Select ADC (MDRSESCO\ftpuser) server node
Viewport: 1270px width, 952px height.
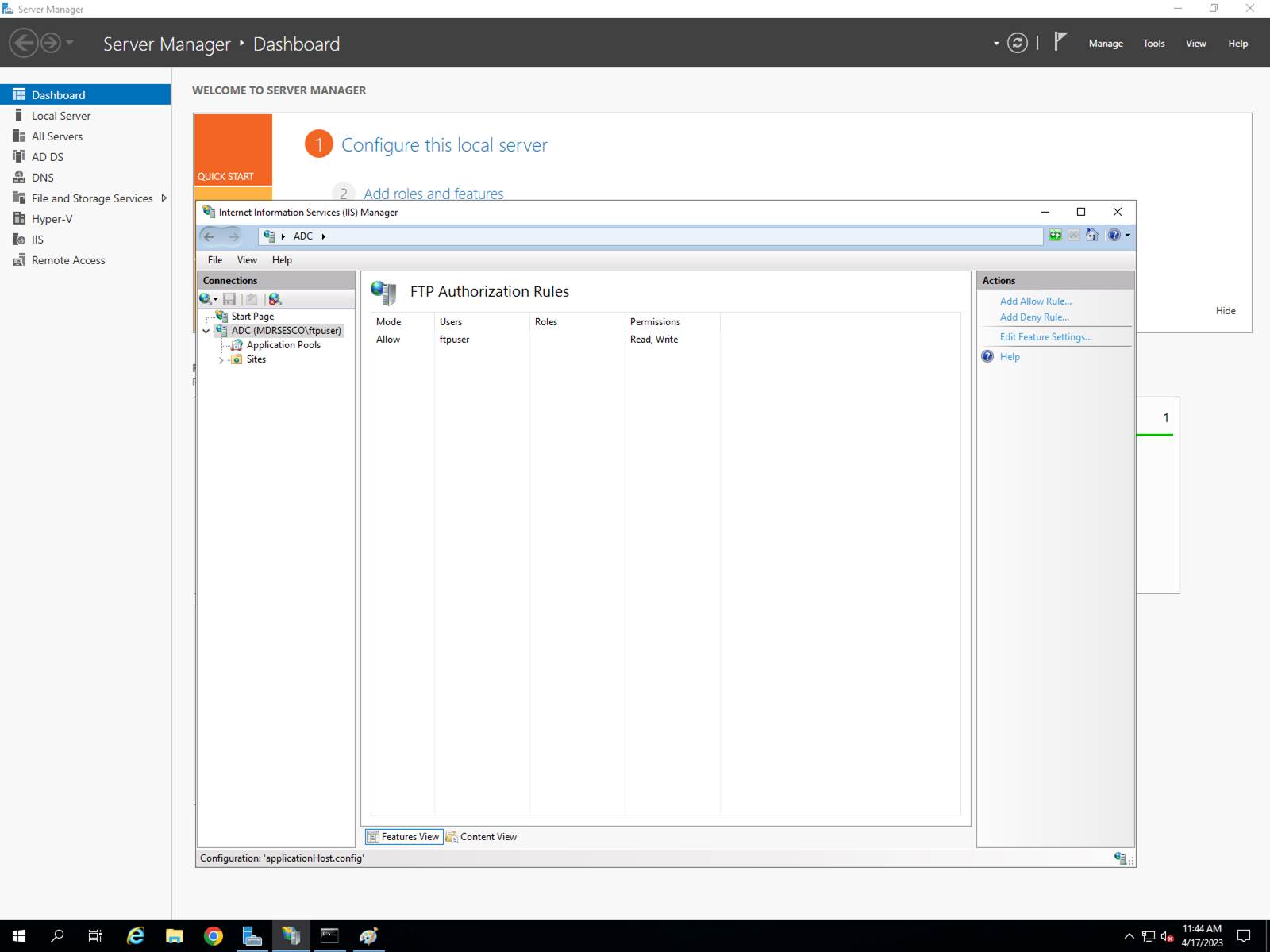coord(286,331)
